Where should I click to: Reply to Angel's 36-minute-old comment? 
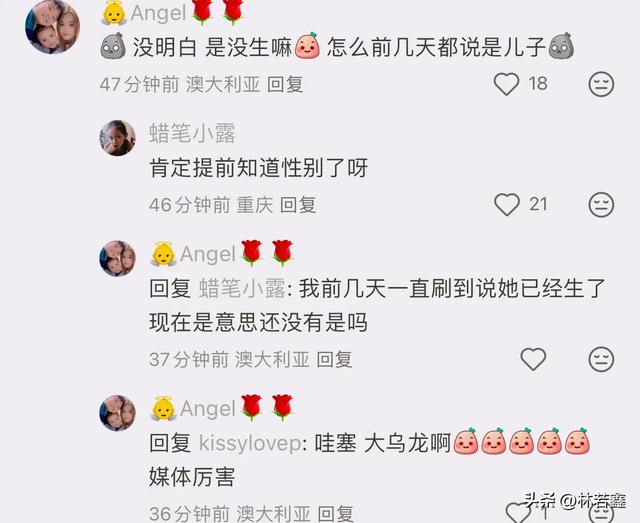(x=336, y=514)
